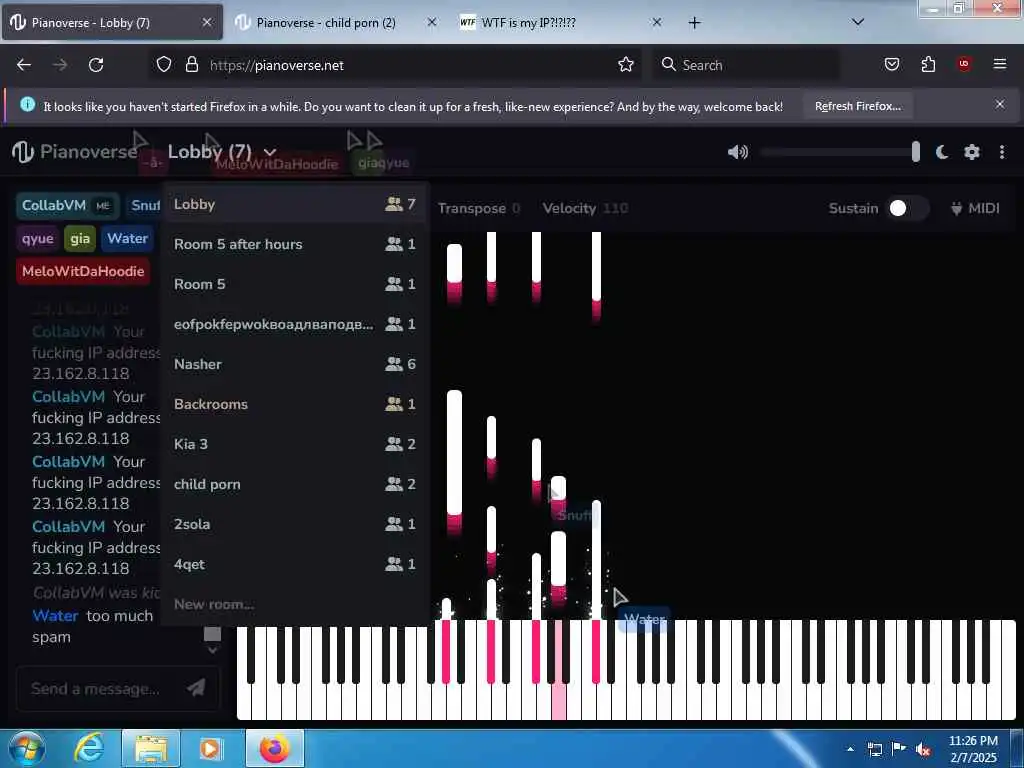
Task: Click the Water user chip
Action: pos(127,238)
